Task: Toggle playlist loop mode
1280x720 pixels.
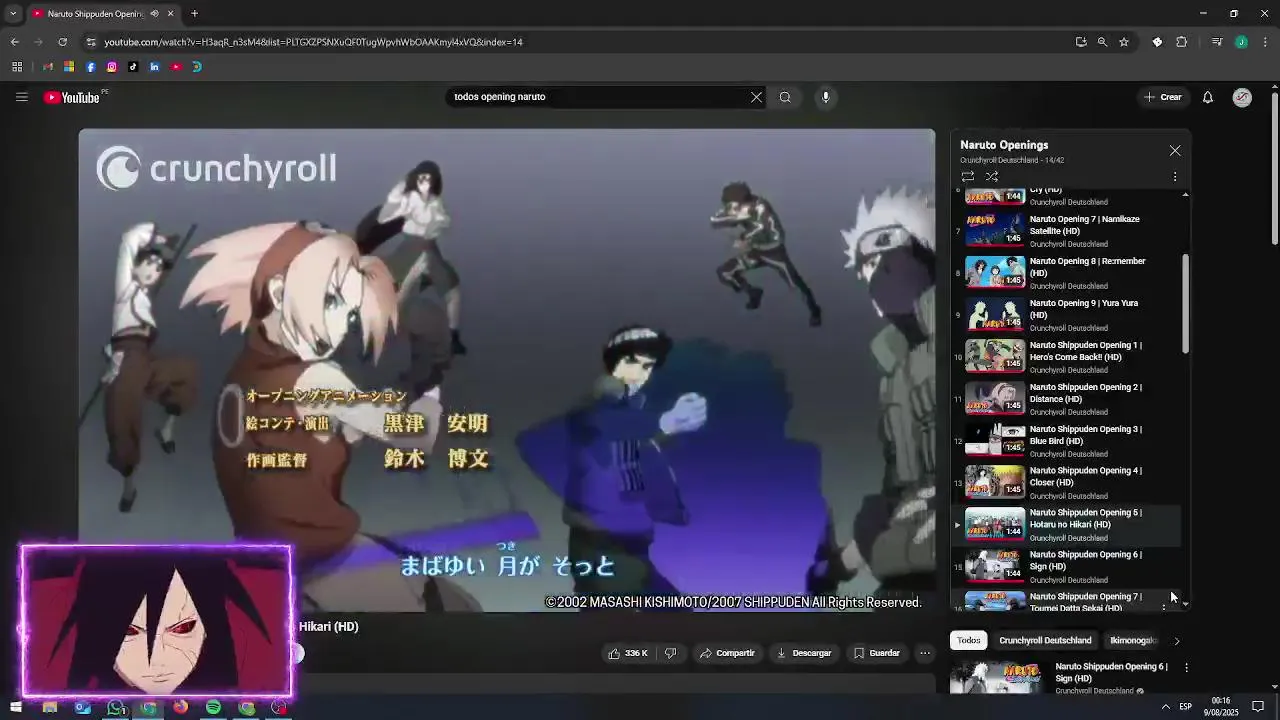Action: 967,176
